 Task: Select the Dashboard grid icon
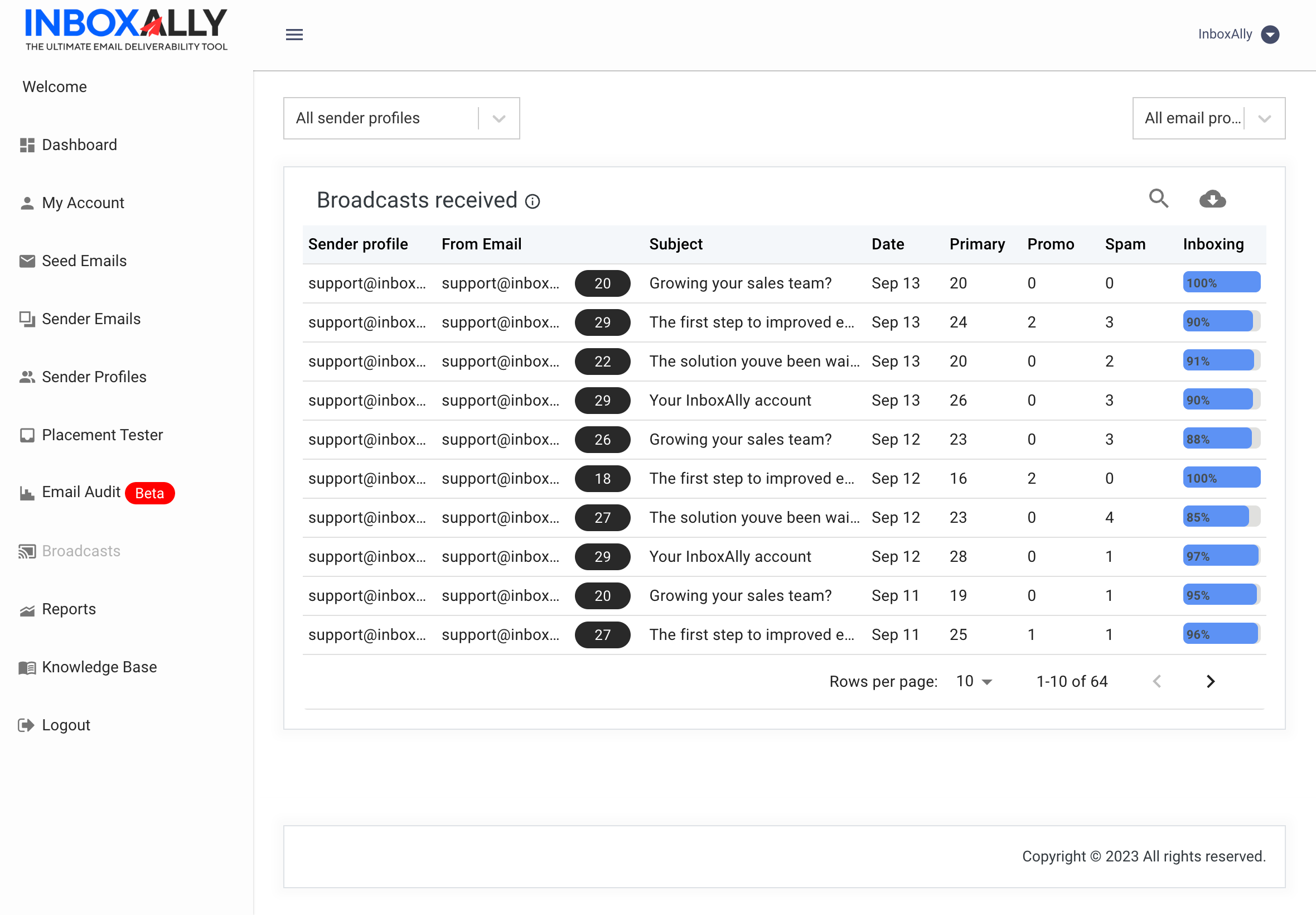26,145
